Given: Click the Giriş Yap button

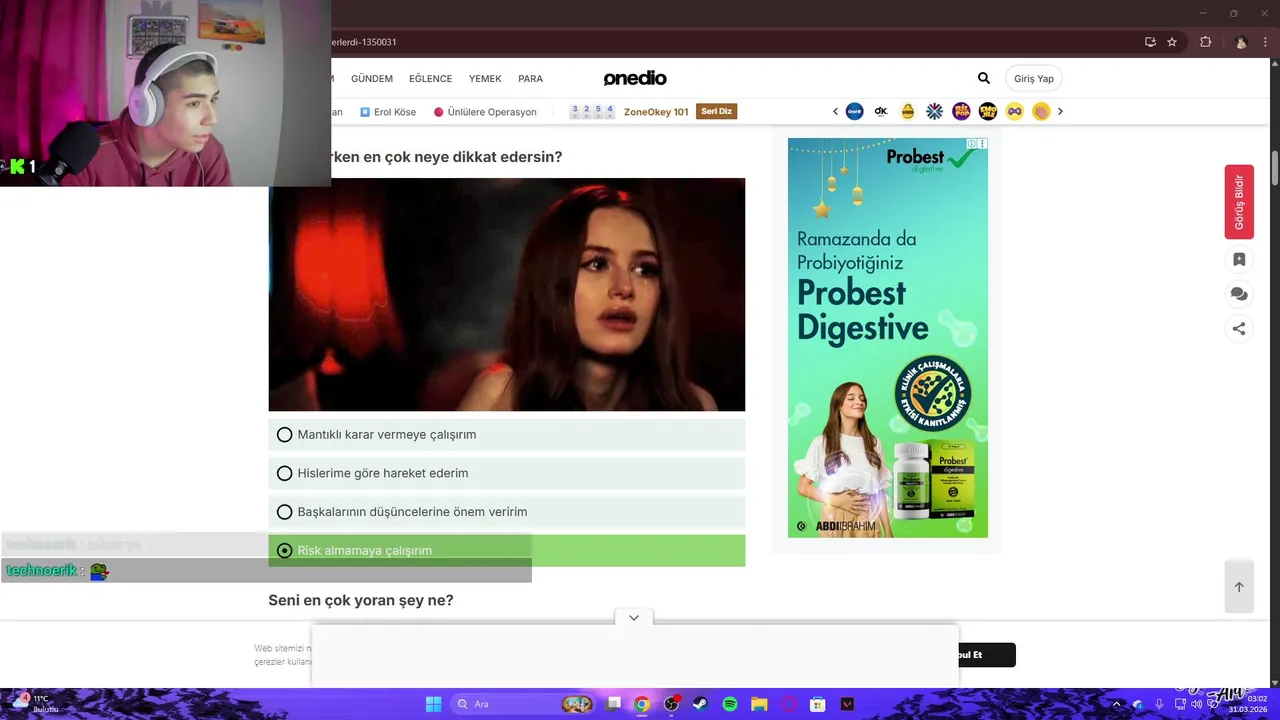Looking at the screenshot, I should pyautogui.click(x=1034, y=78).
